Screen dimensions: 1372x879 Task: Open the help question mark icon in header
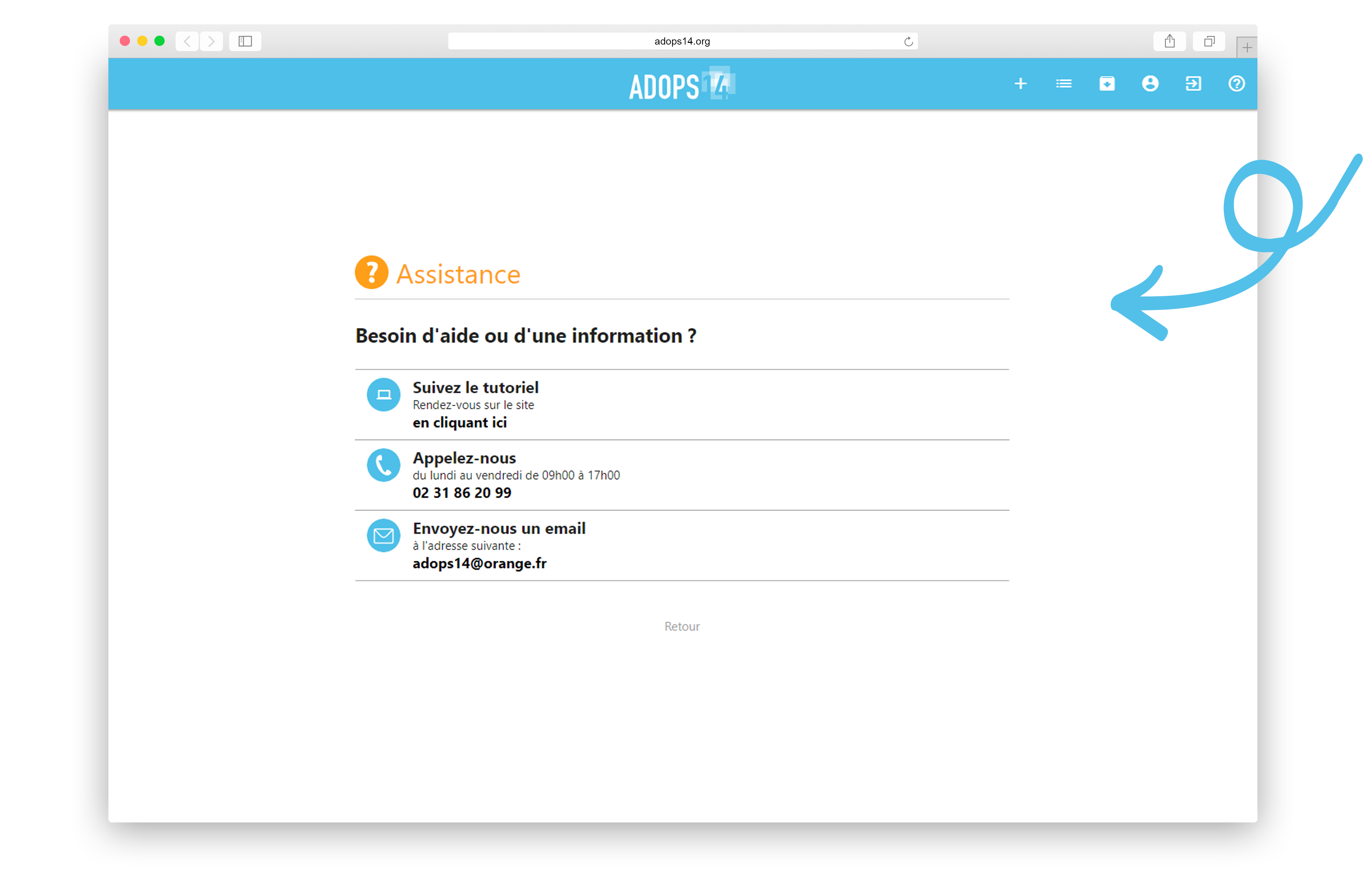tap(1236, 84)
